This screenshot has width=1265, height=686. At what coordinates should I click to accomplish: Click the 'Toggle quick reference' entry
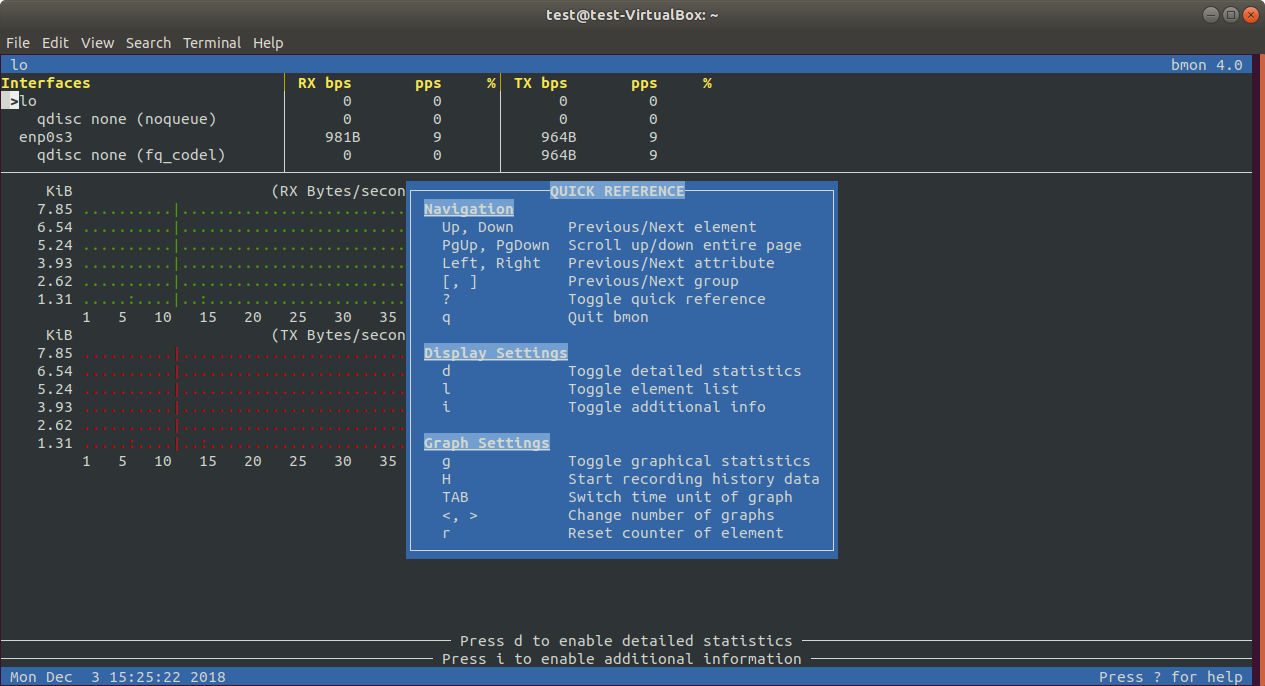(667, 299)
